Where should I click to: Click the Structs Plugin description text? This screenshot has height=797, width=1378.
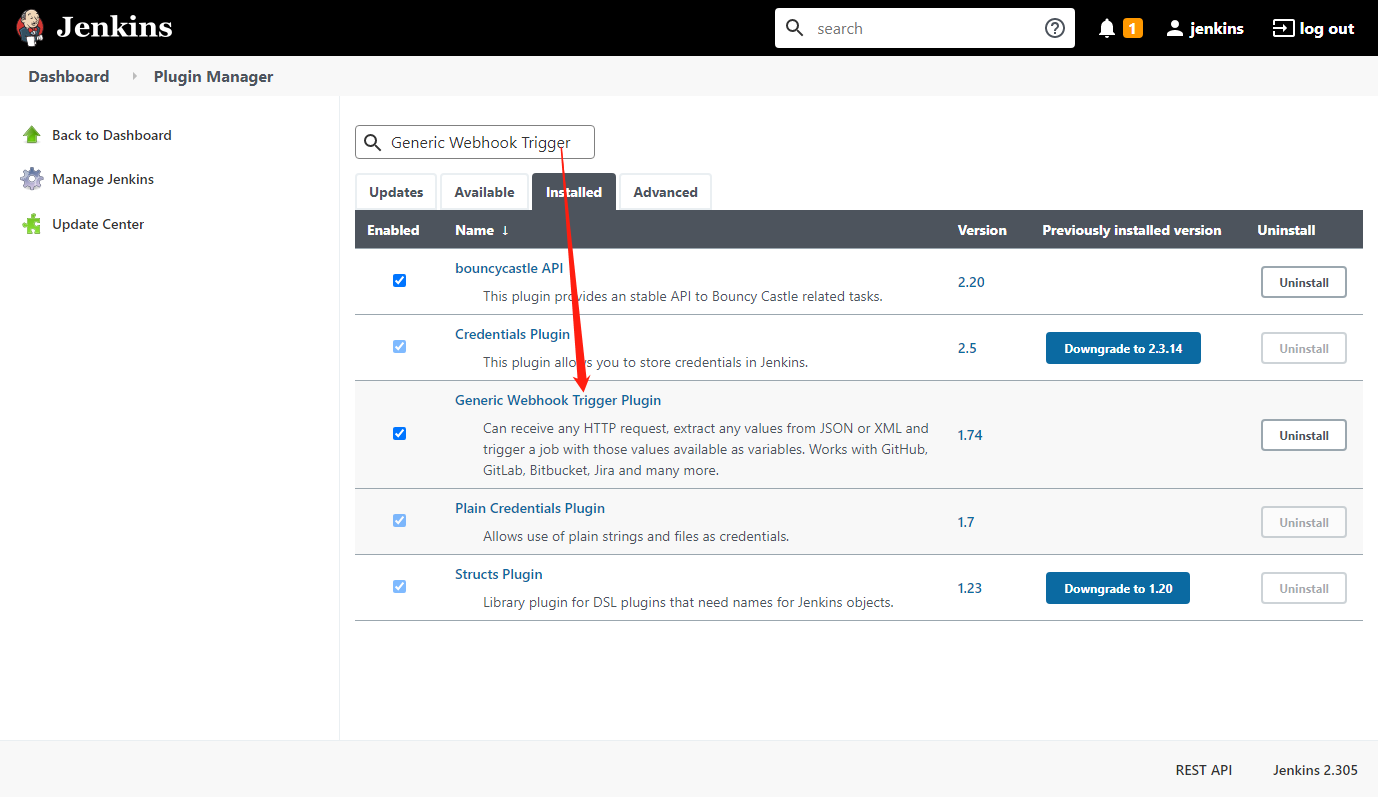coord(688,602)
